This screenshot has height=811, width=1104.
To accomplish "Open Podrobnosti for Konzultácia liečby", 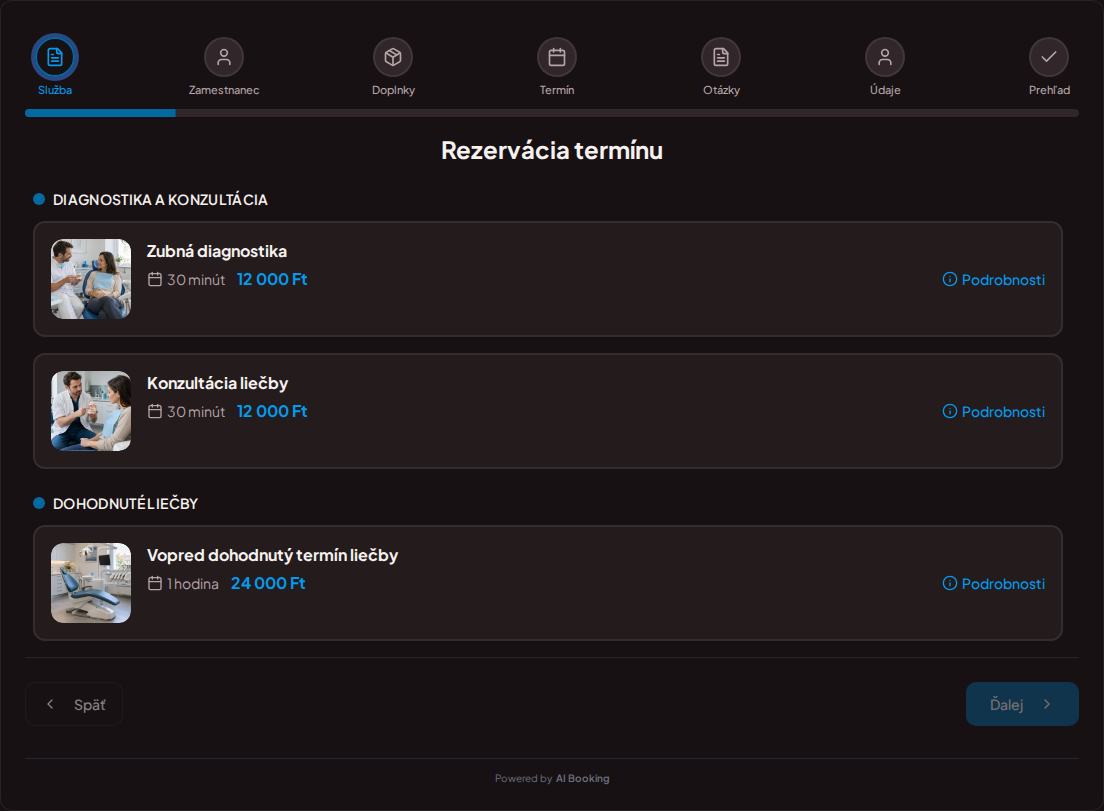I will tap(993, 411).
